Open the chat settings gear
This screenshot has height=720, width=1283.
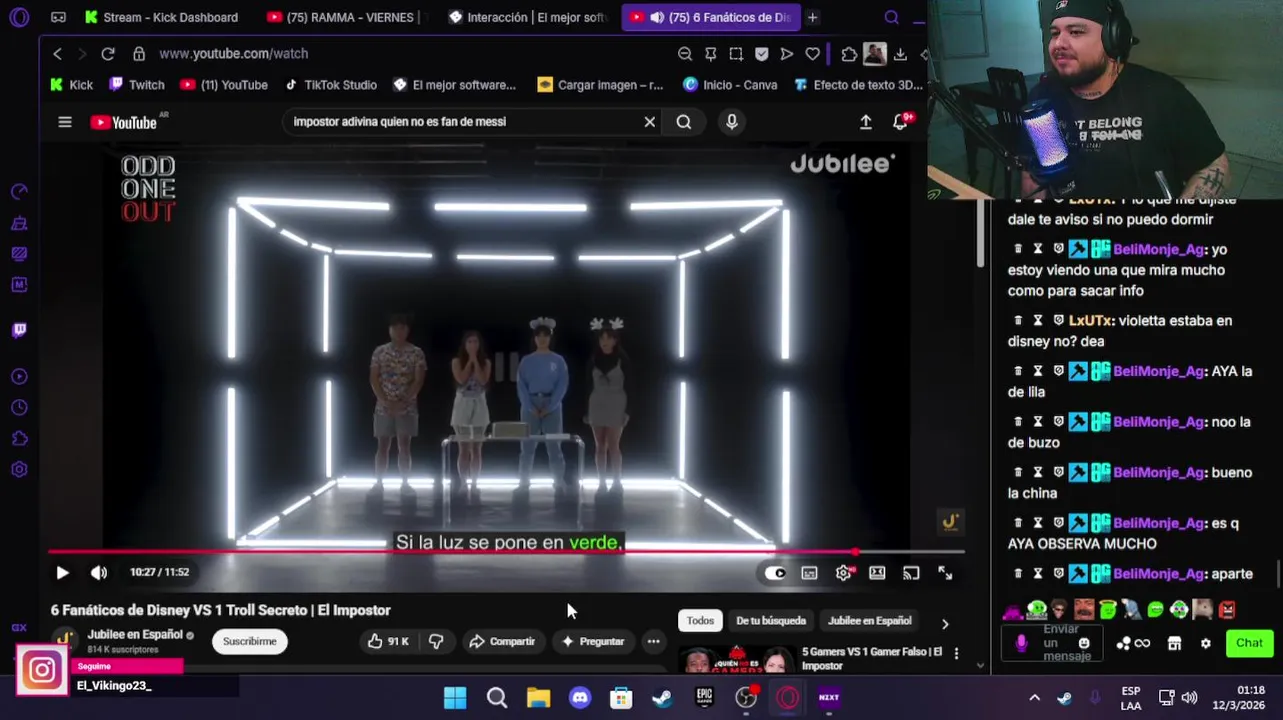(x=1205, y=643)
